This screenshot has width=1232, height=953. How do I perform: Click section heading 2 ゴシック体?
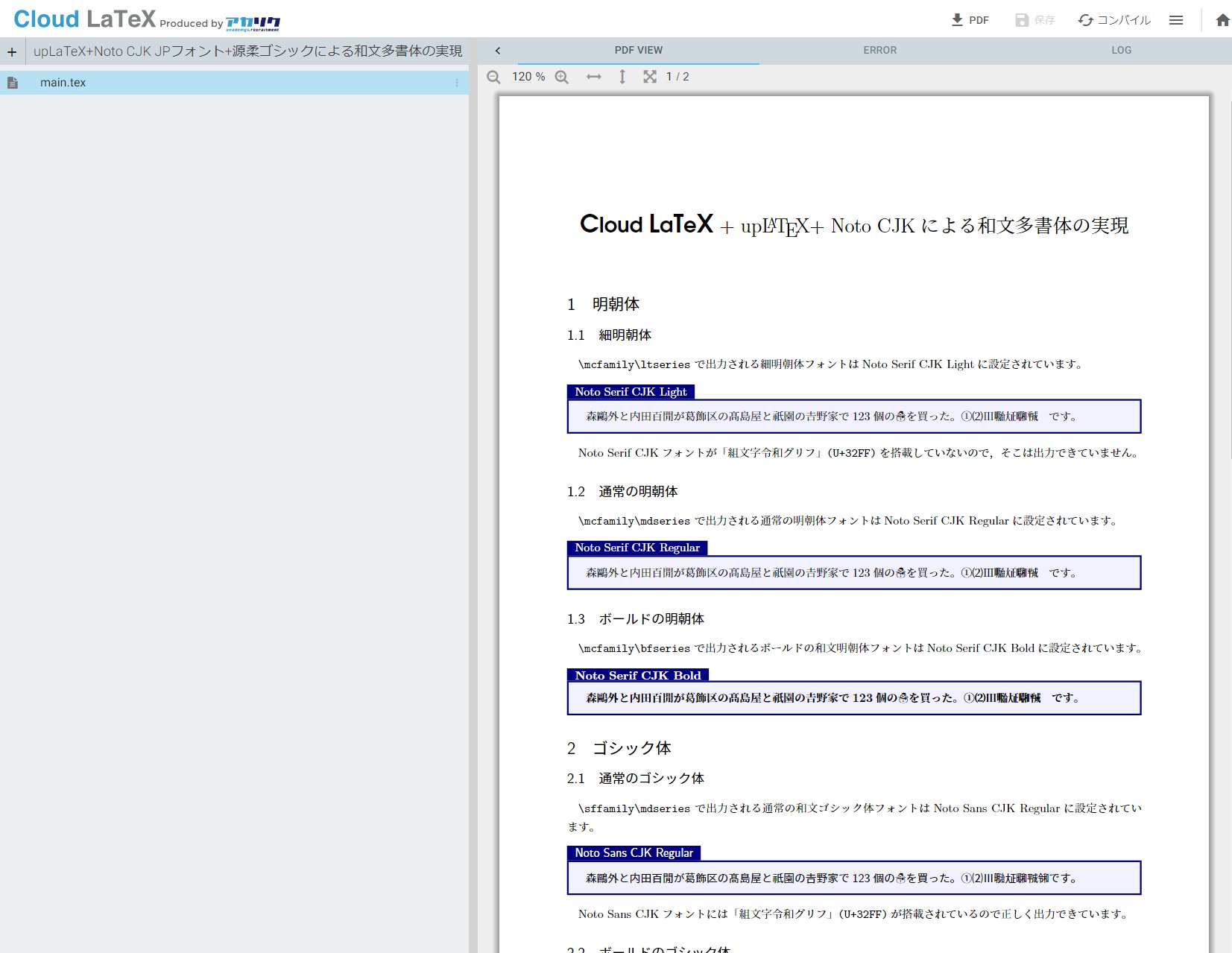click(x=619, y=748)
